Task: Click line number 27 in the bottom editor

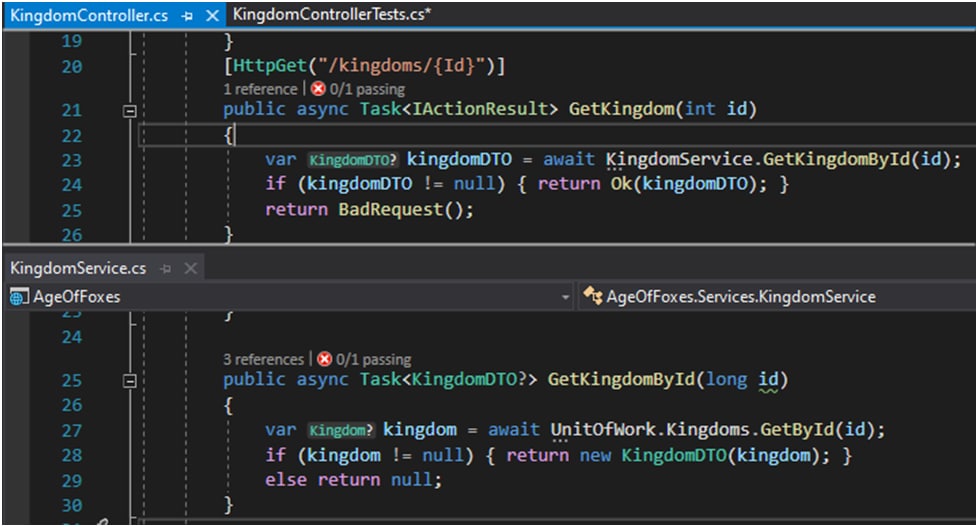Action: click(72, 431)
